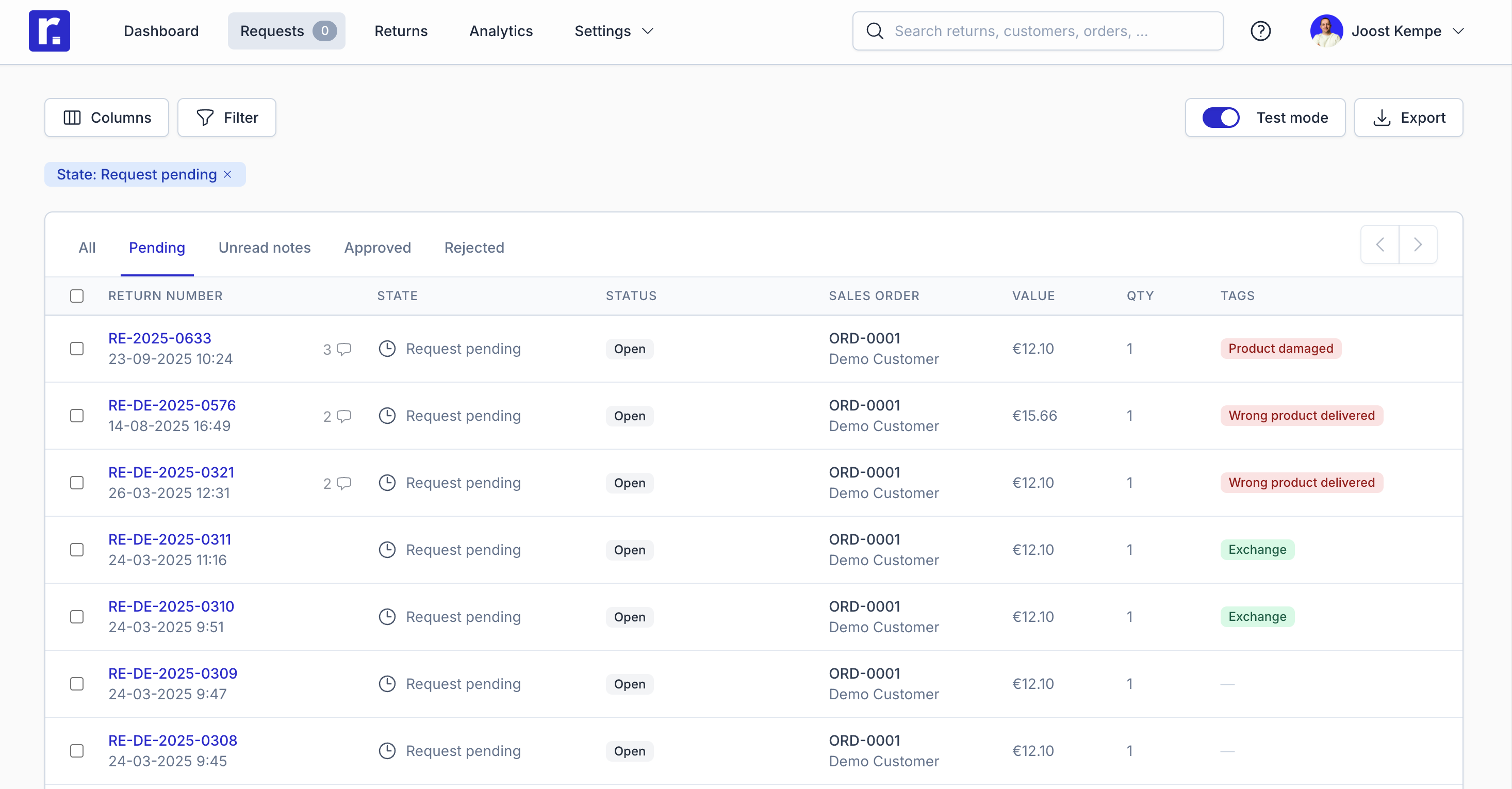Go to previous page arrow
Screen dimensions: 1512x789
point(1380,244)
